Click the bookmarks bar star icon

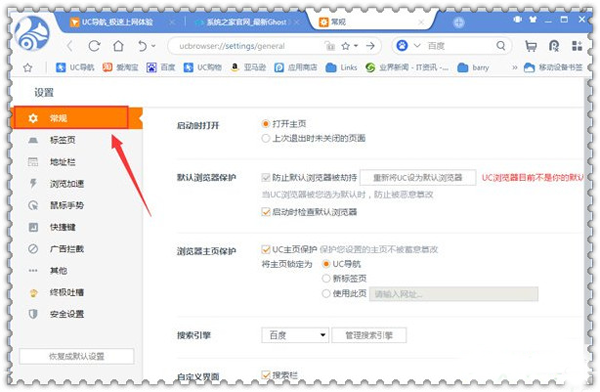[28, 68]
